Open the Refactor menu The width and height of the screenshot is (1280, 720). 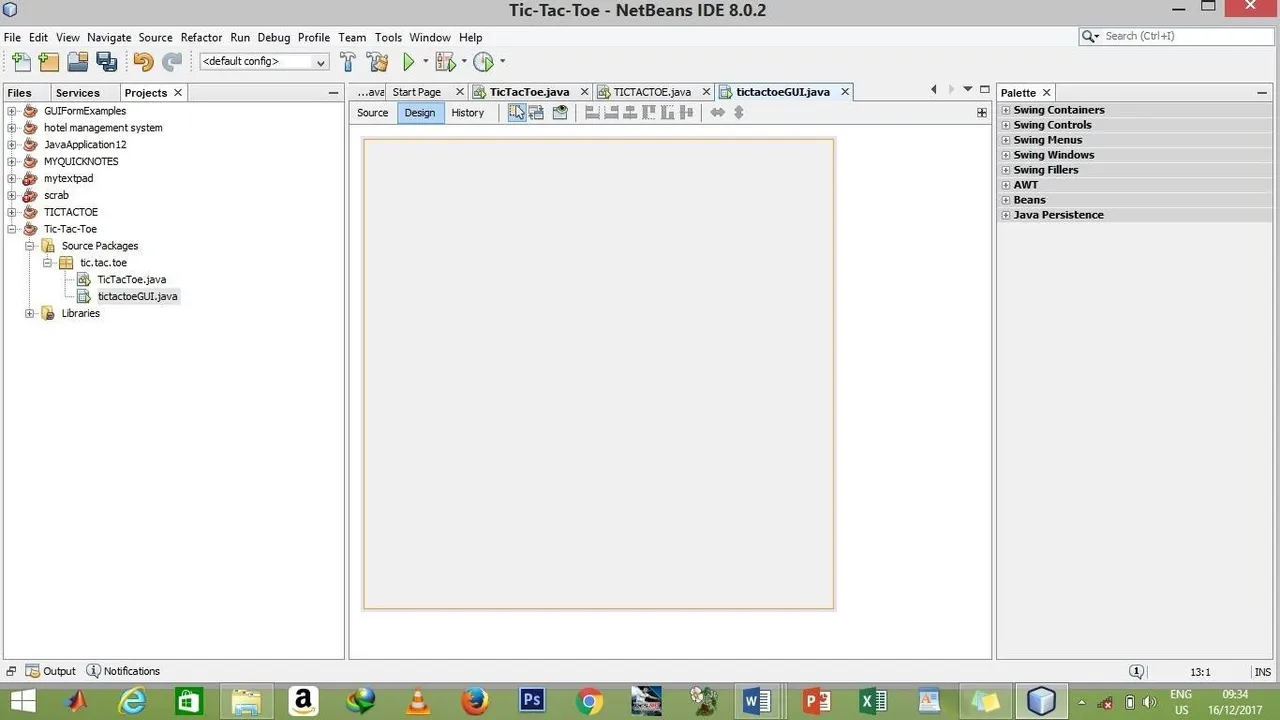201,37
